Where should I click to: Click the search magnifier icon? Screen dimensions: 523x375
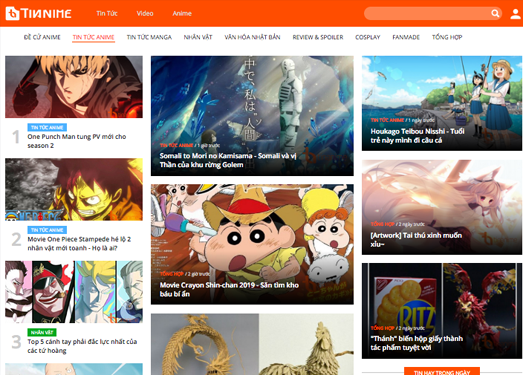(495, 13)
